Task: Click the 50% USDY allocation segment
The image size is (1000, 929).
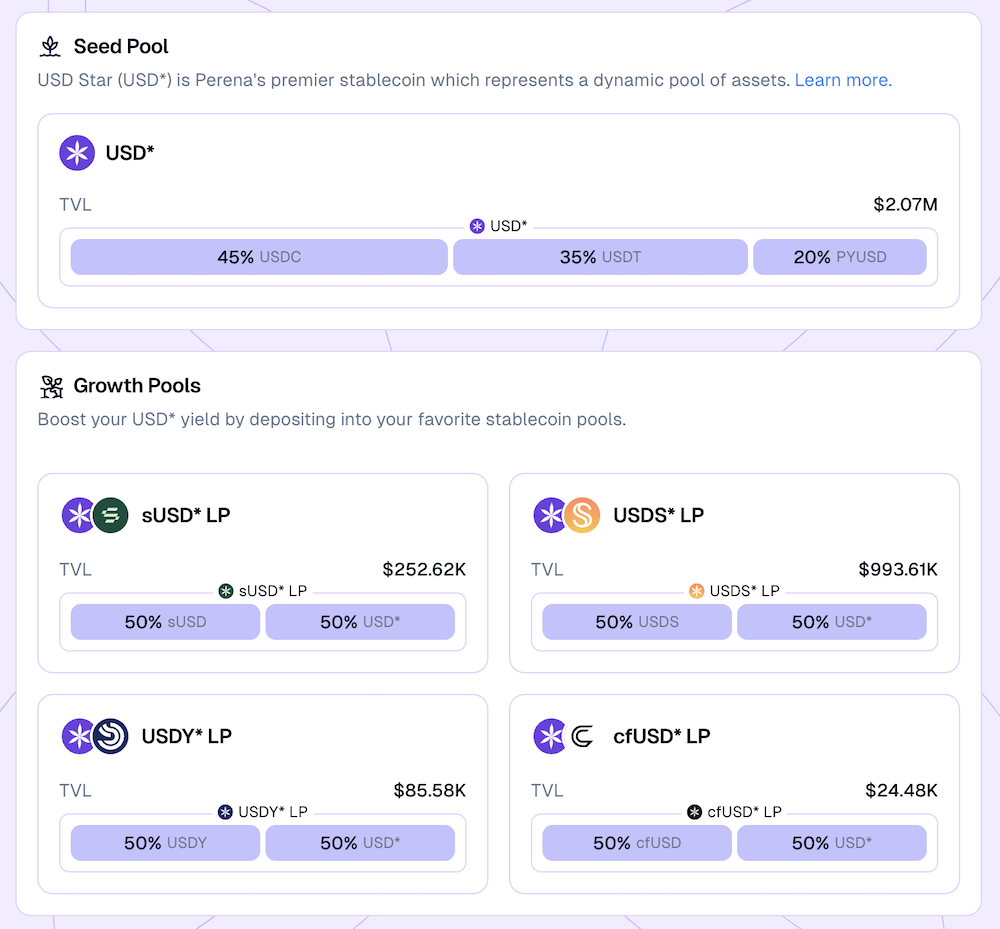Action: coord(165,843)
